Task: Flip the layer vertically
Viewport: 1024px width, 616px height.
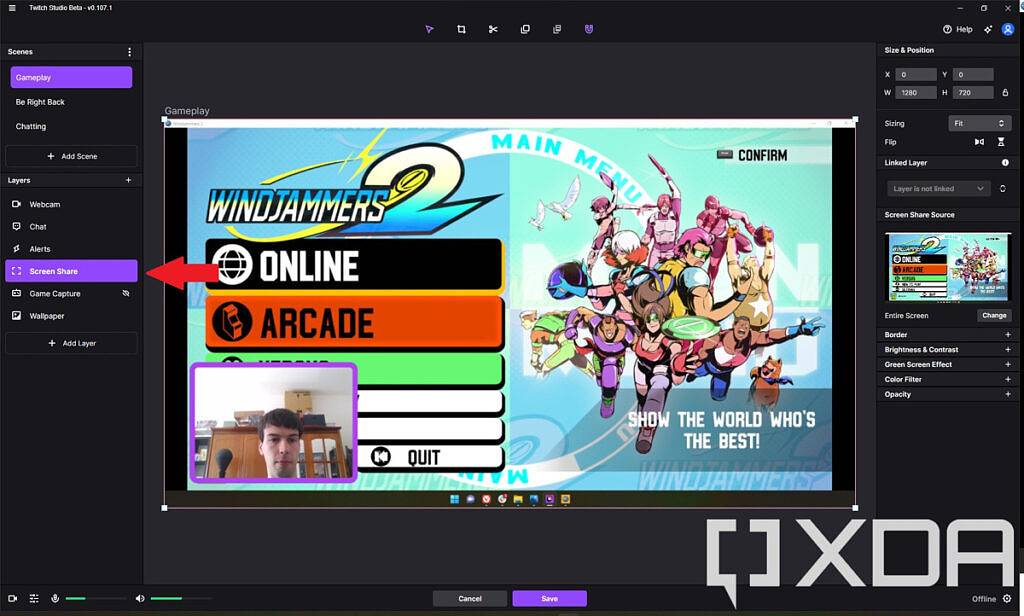Action: (1001, 142)
